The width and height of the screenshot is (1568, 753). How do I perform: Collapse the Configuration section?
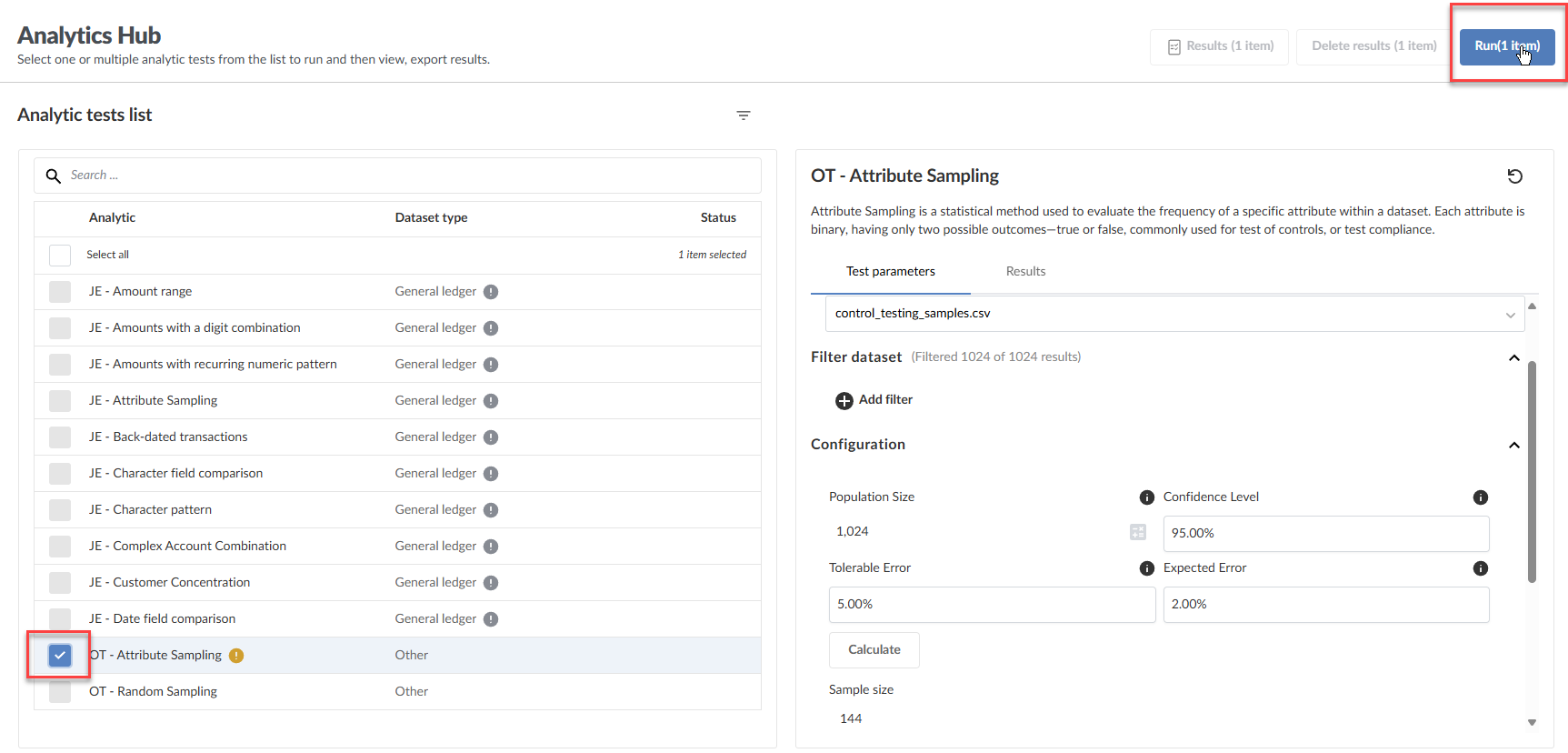coord(1514,445)
